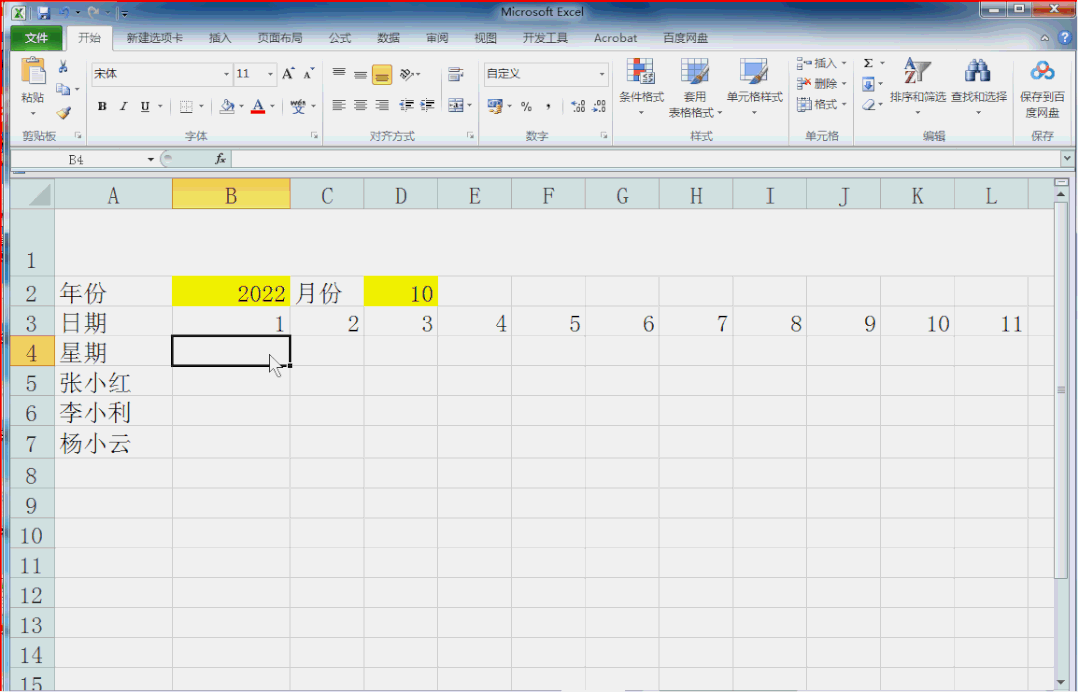Toggle bold formatting
This screenshot has width=1079, height=693.
coord(102,106)
